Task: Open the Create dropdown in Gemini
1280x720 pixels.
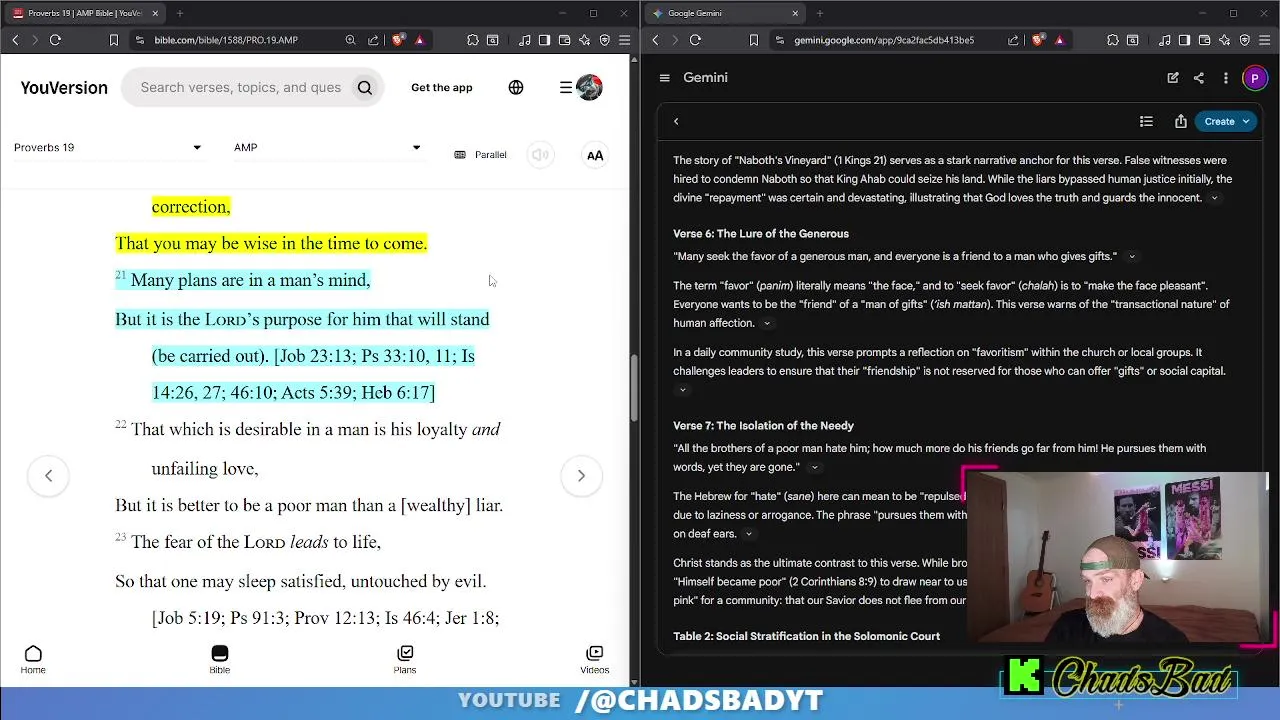Action: click(1227, 122)
